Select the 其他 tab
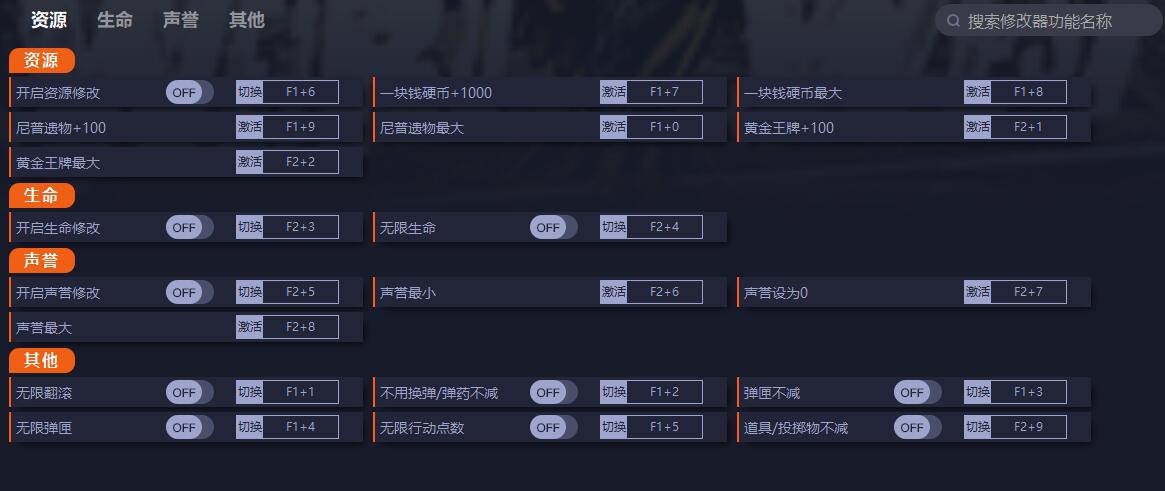The height and width of the screenshot is (491, 1165). [246, 20]
